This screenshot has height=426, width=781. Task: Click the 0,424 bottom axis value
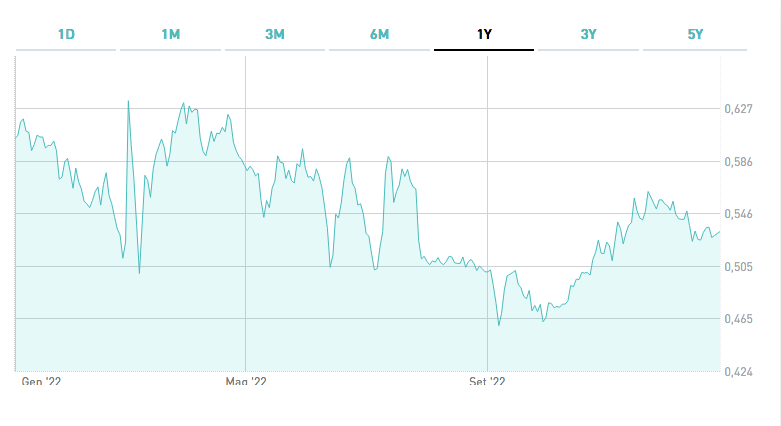737,372
